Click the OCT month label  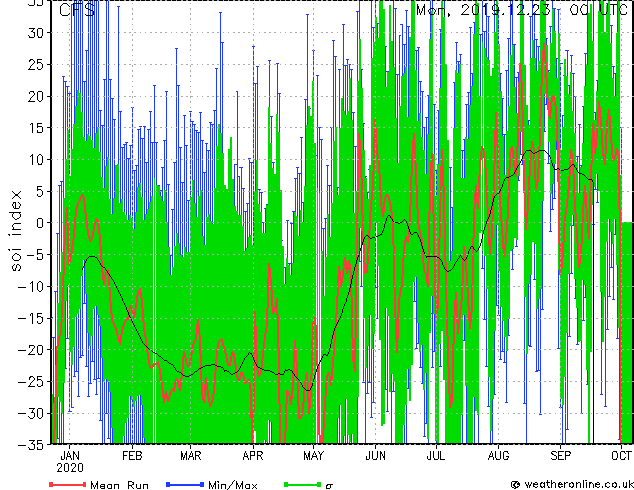click(621, 456)
